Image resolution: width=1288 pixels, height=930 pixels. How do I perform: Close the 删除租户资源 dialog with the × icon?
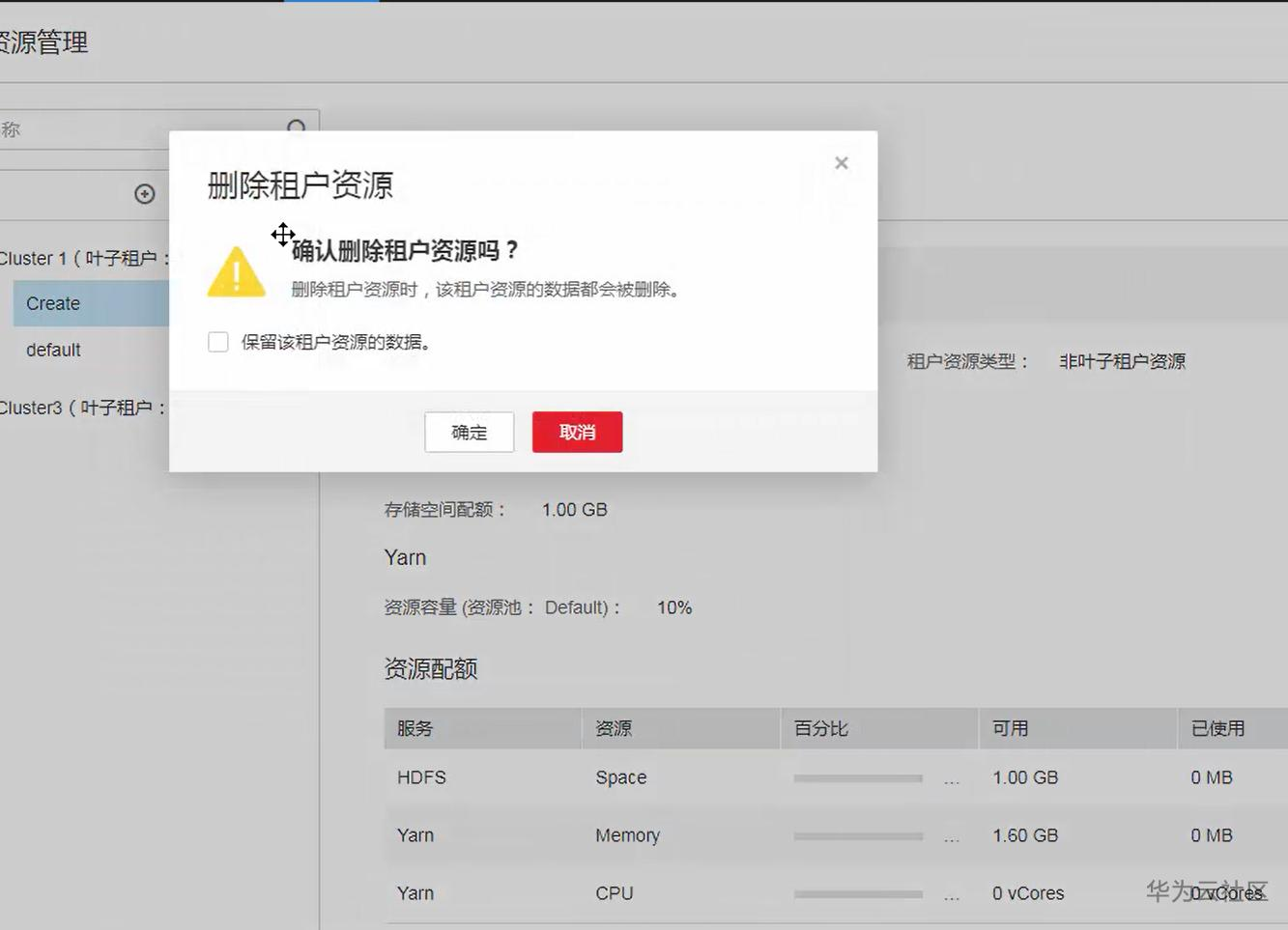(840, 162)
